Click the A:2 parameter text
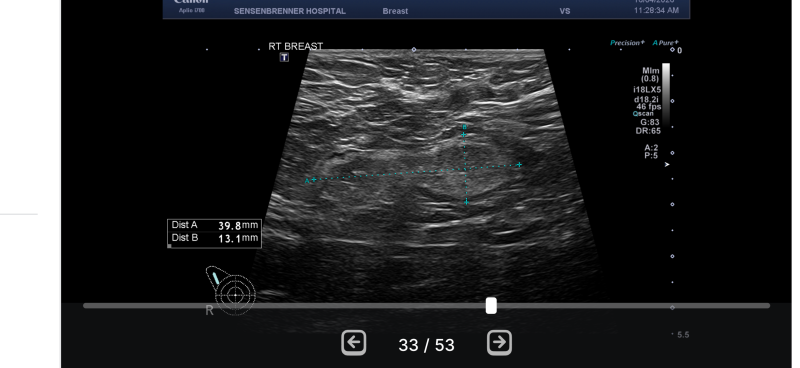Screen dimensions: 800x368 [651, 148]
